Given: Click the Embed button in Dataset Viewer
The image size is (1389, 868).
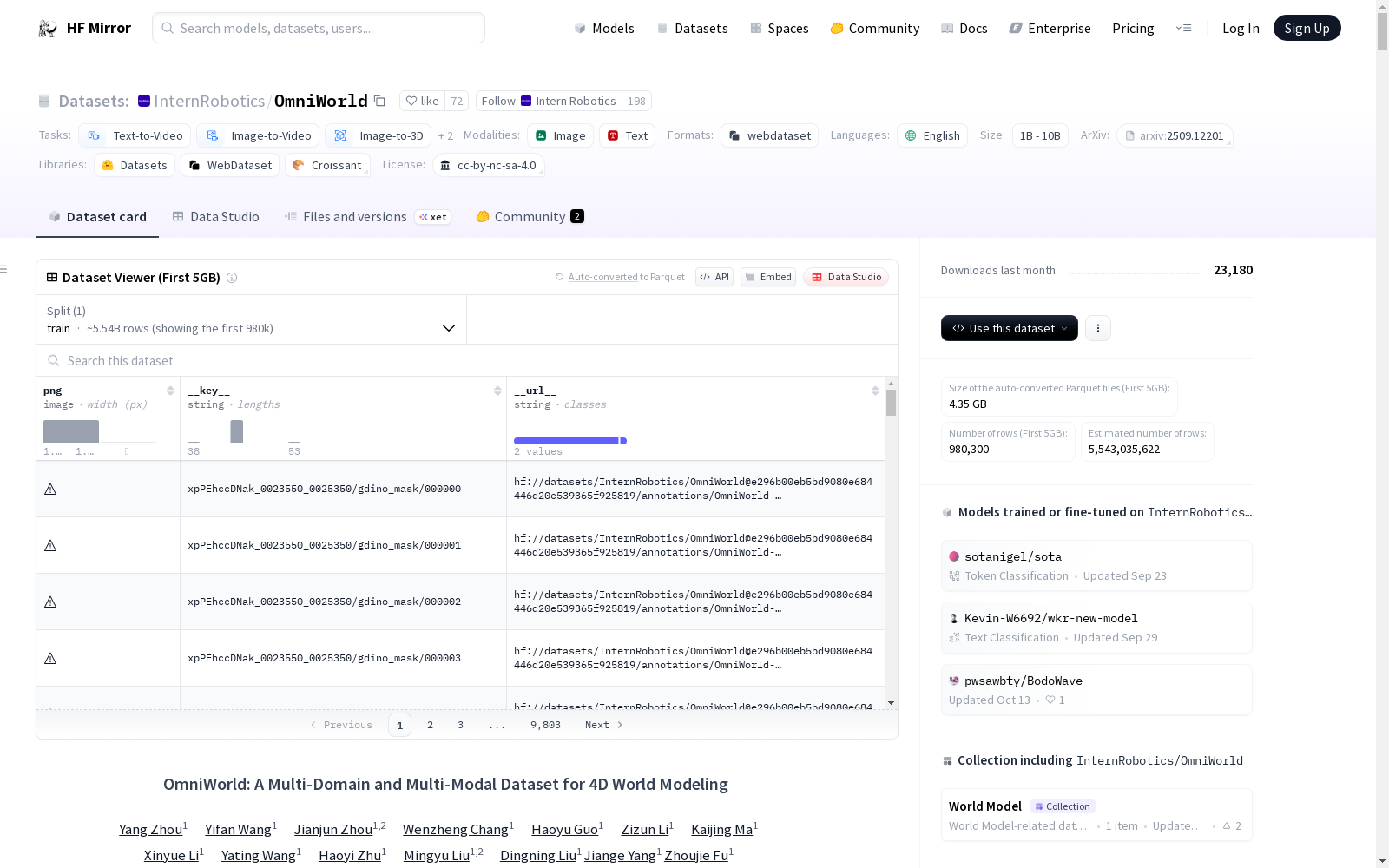Looking at the screenshot, I should pos(768,277).
